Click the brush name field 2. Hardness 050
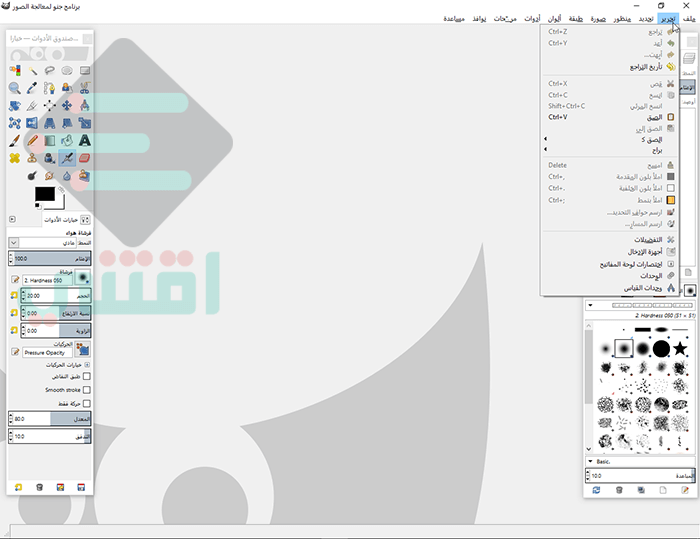This screenshot has width=700, height=539. [x=47, y=280]
